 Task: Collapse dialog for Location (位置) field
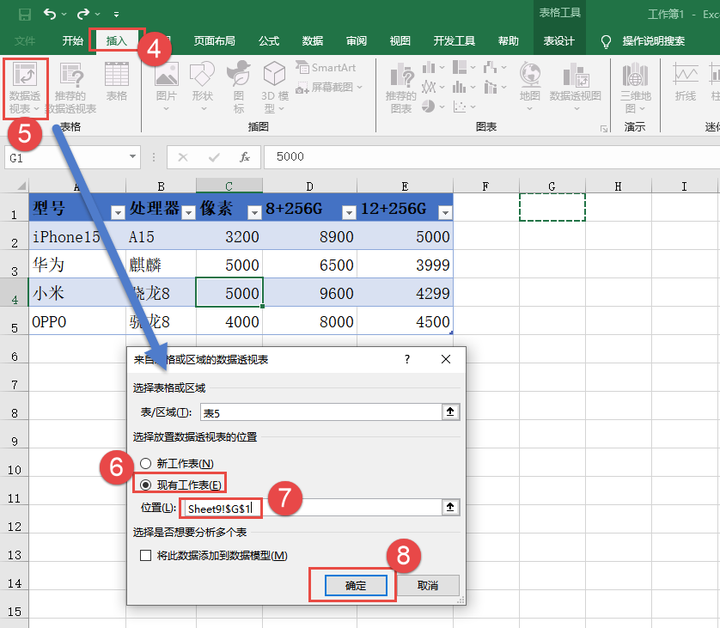tap(450, 507)
